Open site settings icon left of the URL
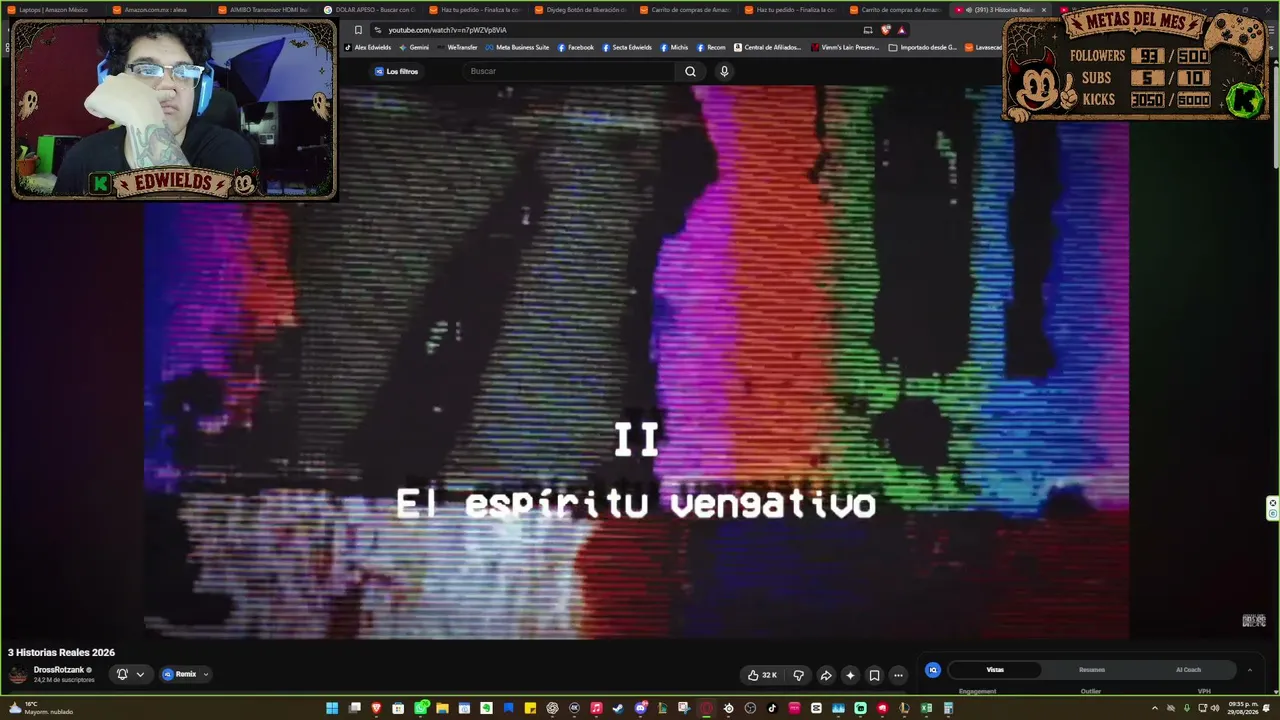The width and height of the screenshot is (1280, 720). (x=377, y=30)
